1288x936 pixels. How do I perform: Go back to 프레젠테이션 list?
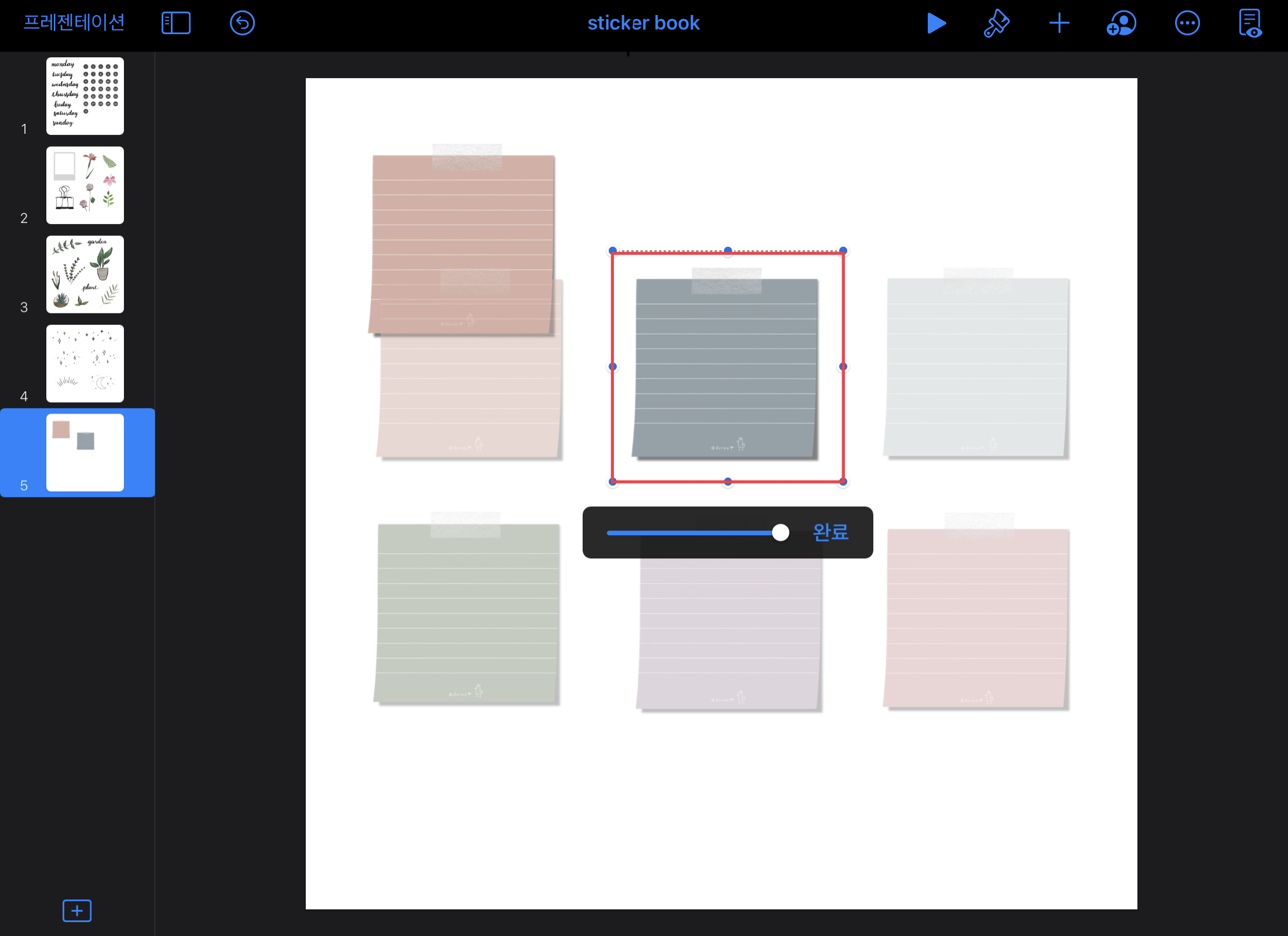pos(74,22)
